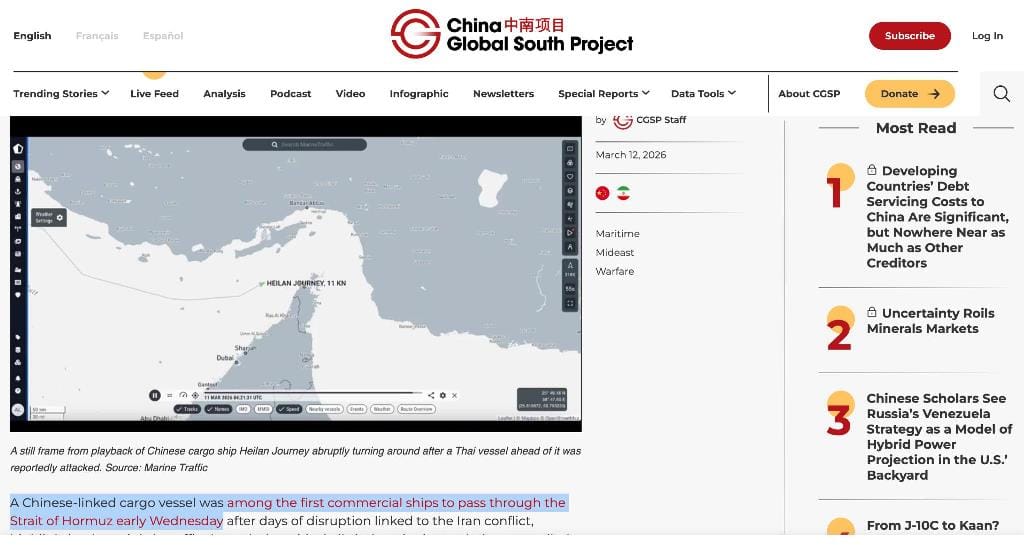Toggle the Speed filter chip
This screenshot has width=1024, height=545.
[289, 409]
